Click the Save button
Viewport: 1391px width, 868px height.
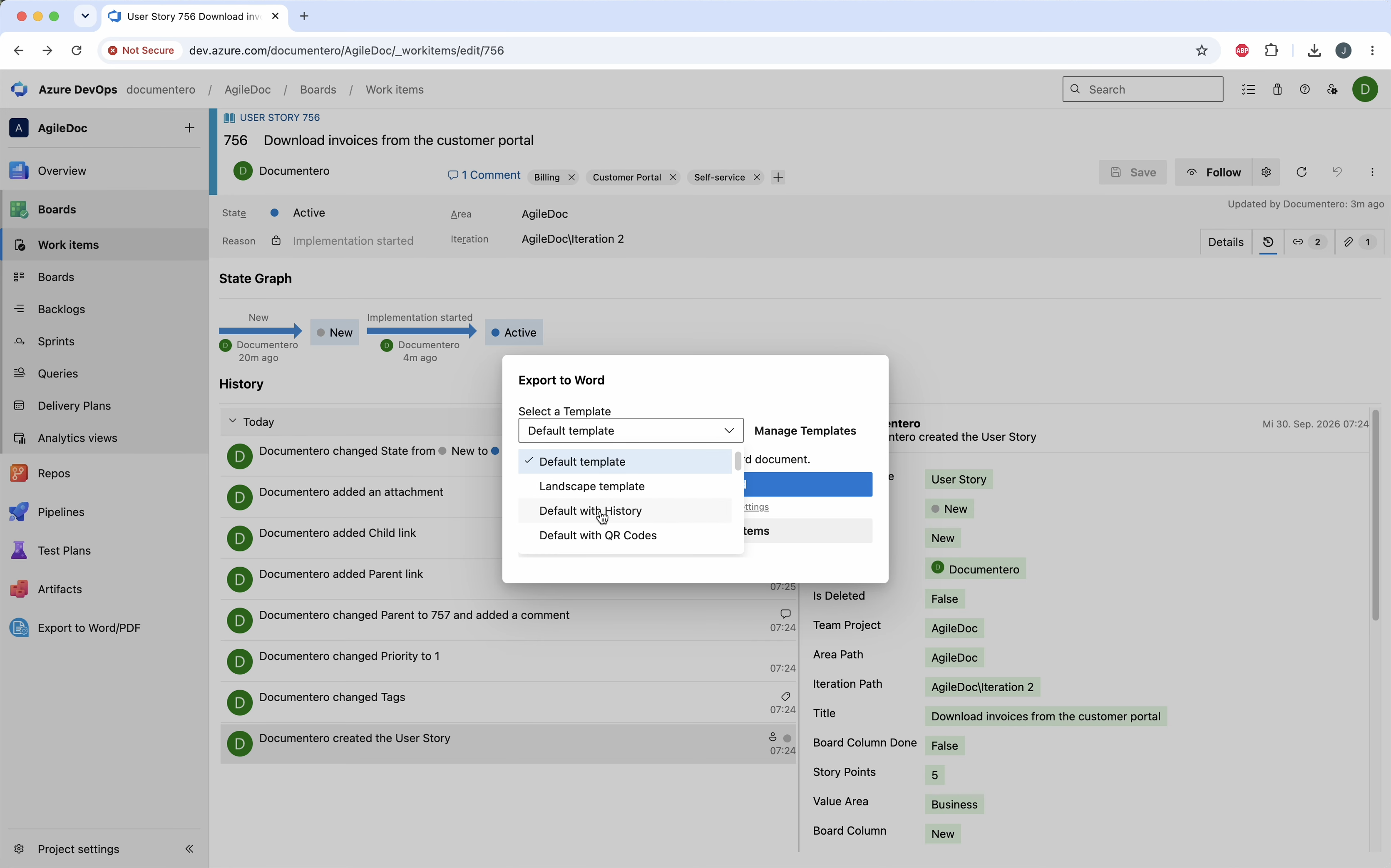(1132, 172)
